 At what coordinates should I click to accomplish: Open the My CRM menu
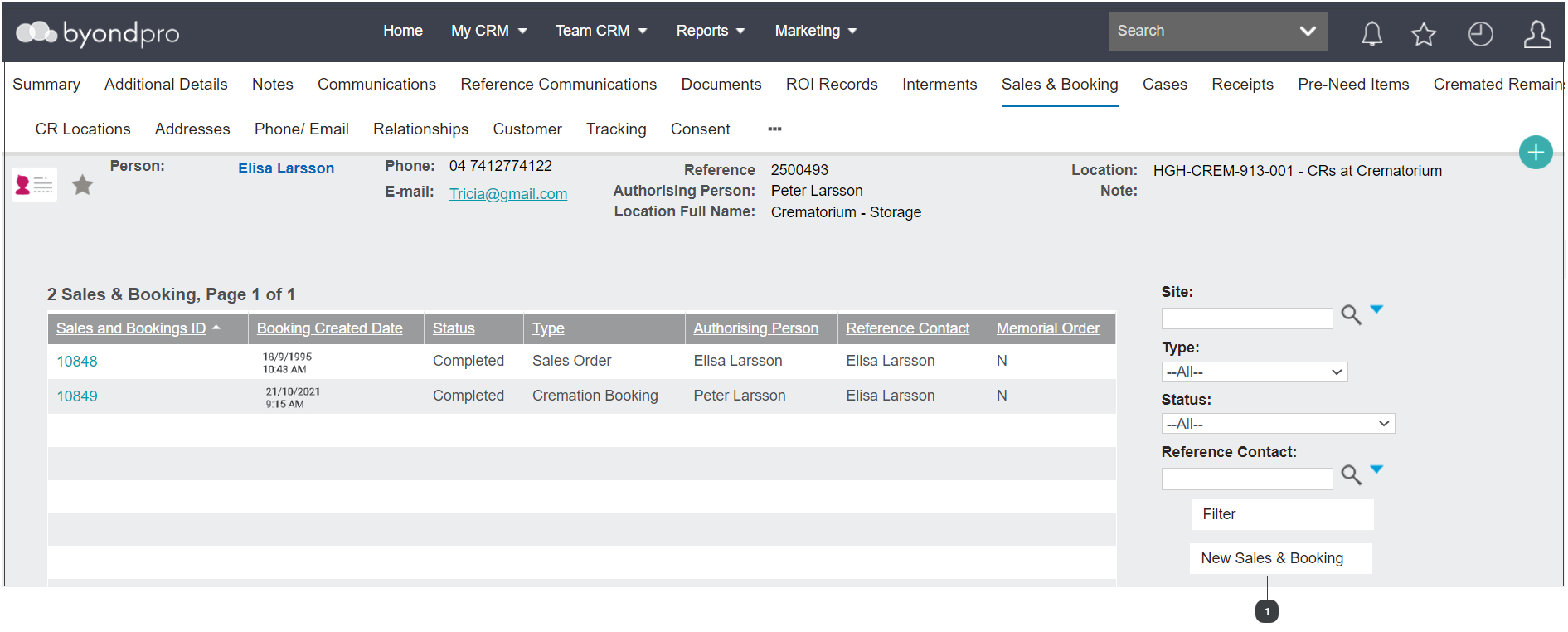(489, 31)
